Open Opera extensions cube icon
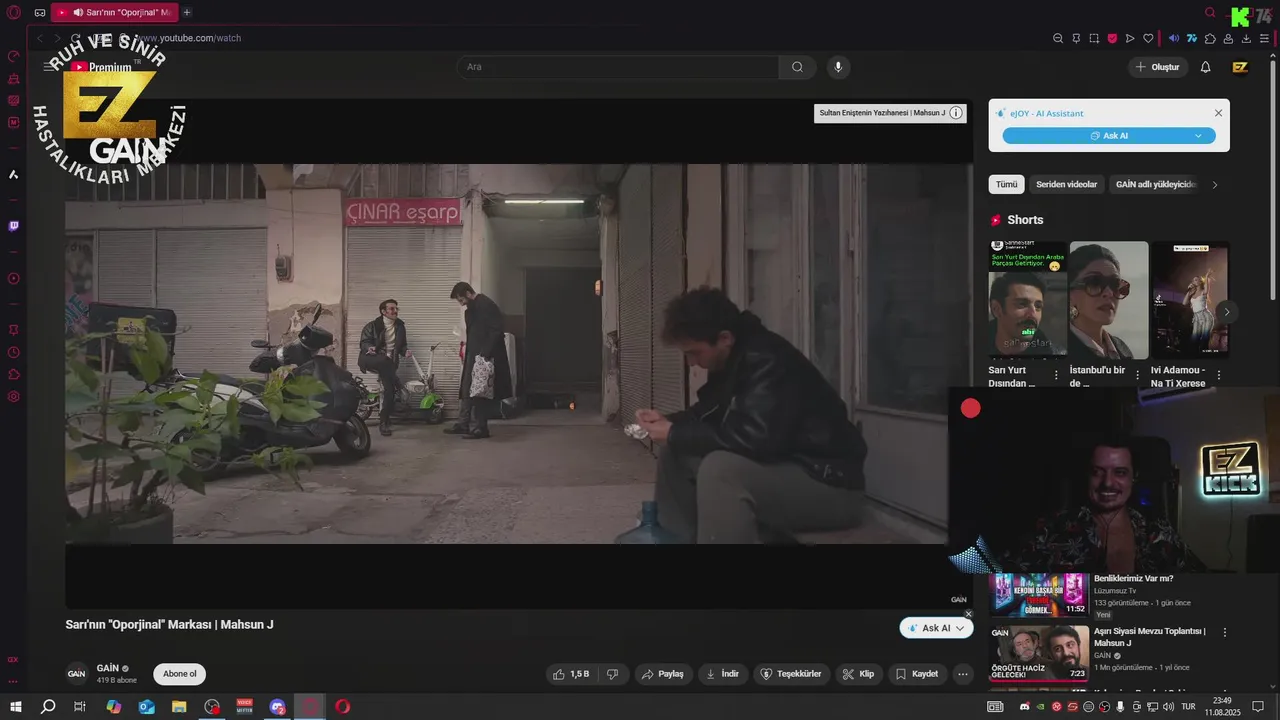This screenshot has width=1280, height=720. 1210,38
